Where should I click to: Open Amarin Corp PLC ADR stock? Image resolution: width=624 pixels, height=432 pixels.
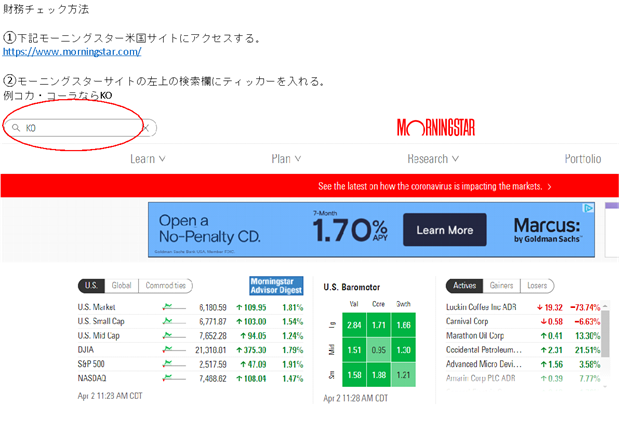[x=480, y=378]
